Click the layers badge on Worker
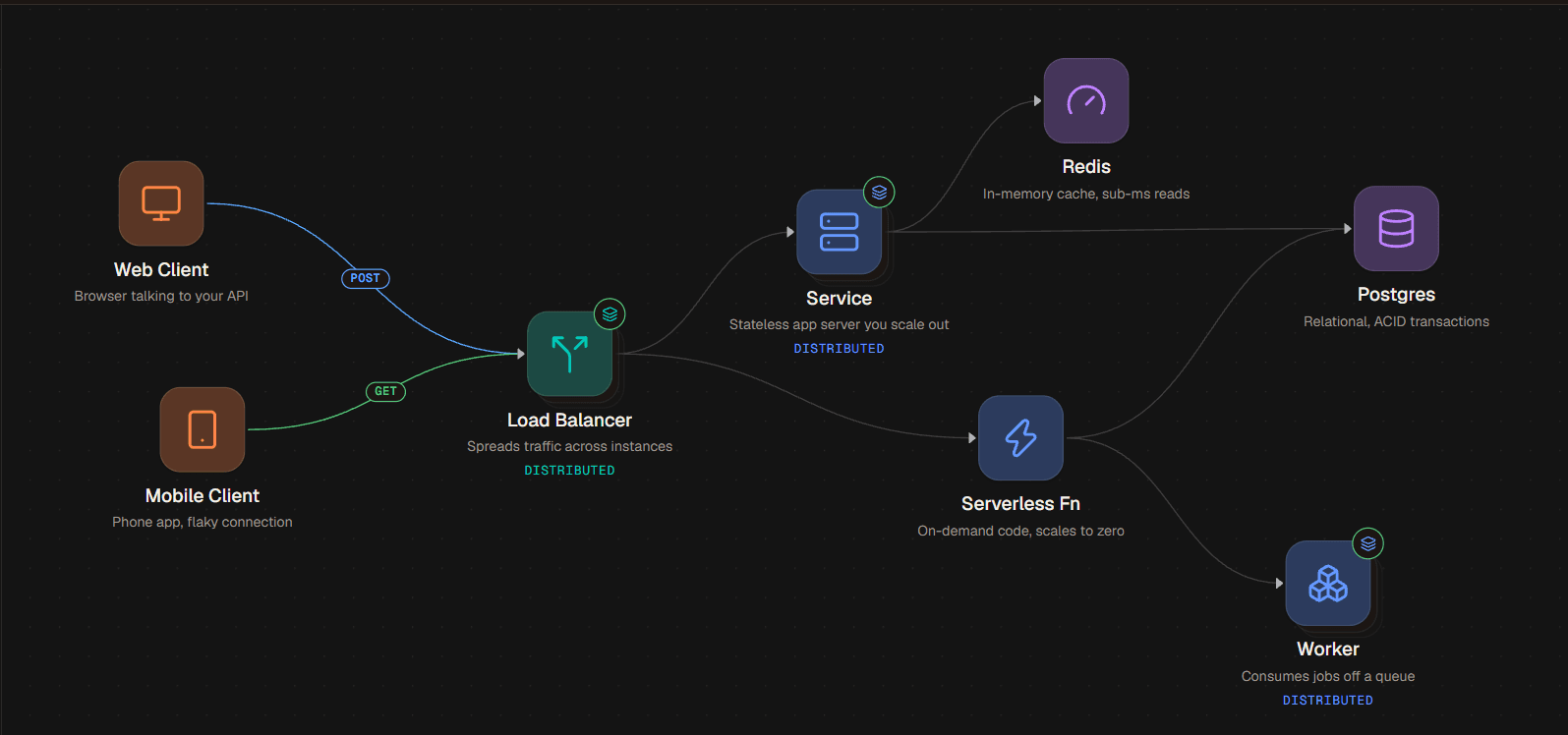This screenshot has height=735, width=1568. [1367, 543]
